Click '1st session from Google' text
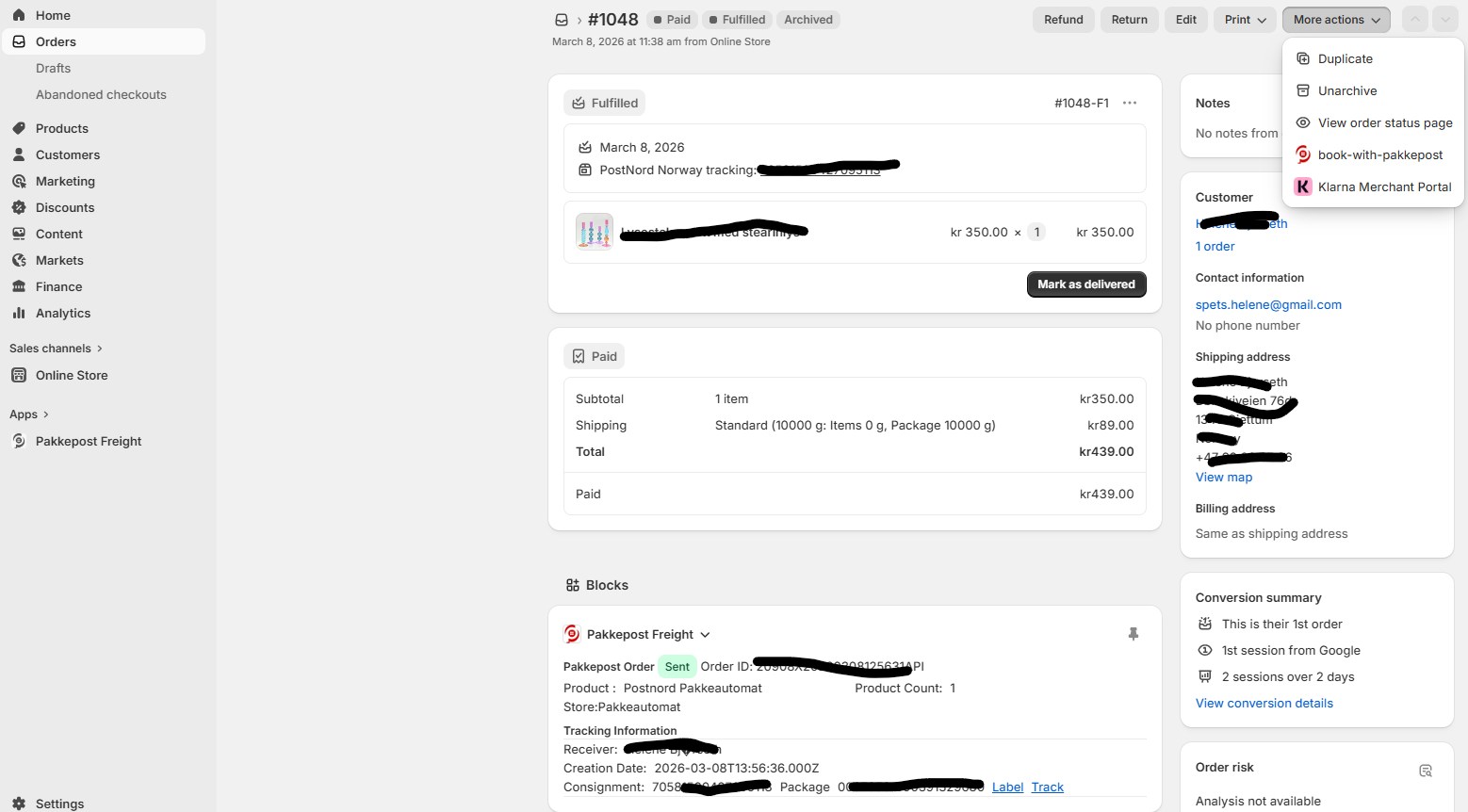 click(1291, 650)
